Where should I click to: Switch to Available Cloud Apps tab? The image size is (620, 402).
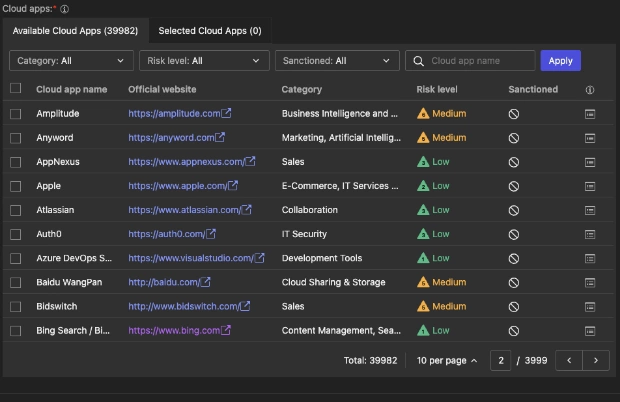pos(75,31)
